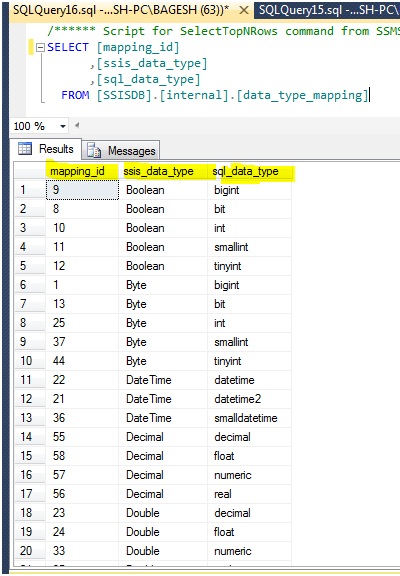This screenshot has height=576, width=400.
Task: Click Double cell in row 18
Action: tap(163, 513)
